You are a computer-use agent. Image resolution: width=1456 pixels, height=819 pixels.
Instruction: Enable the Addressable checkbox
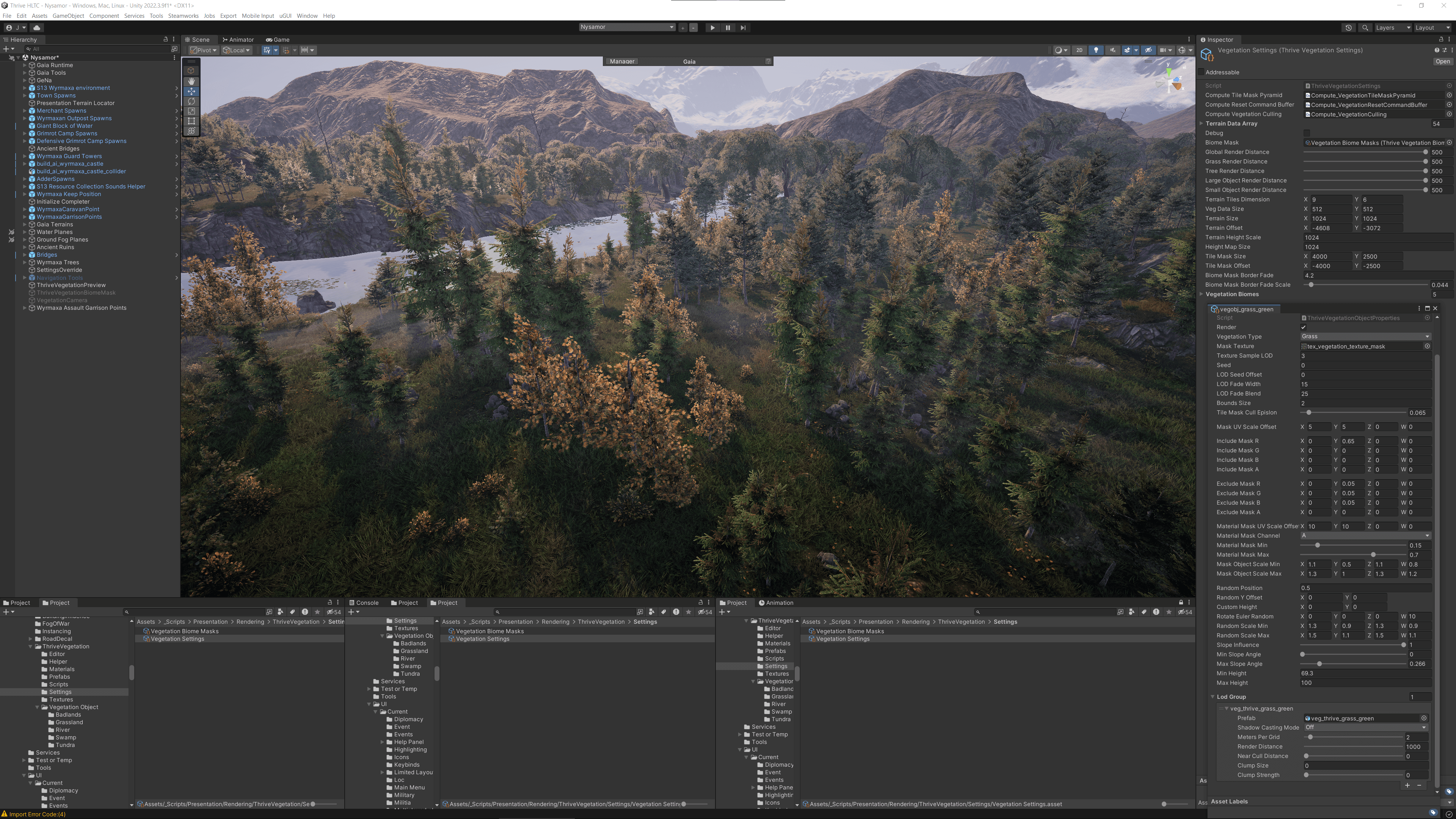(x=1201, y=72)
